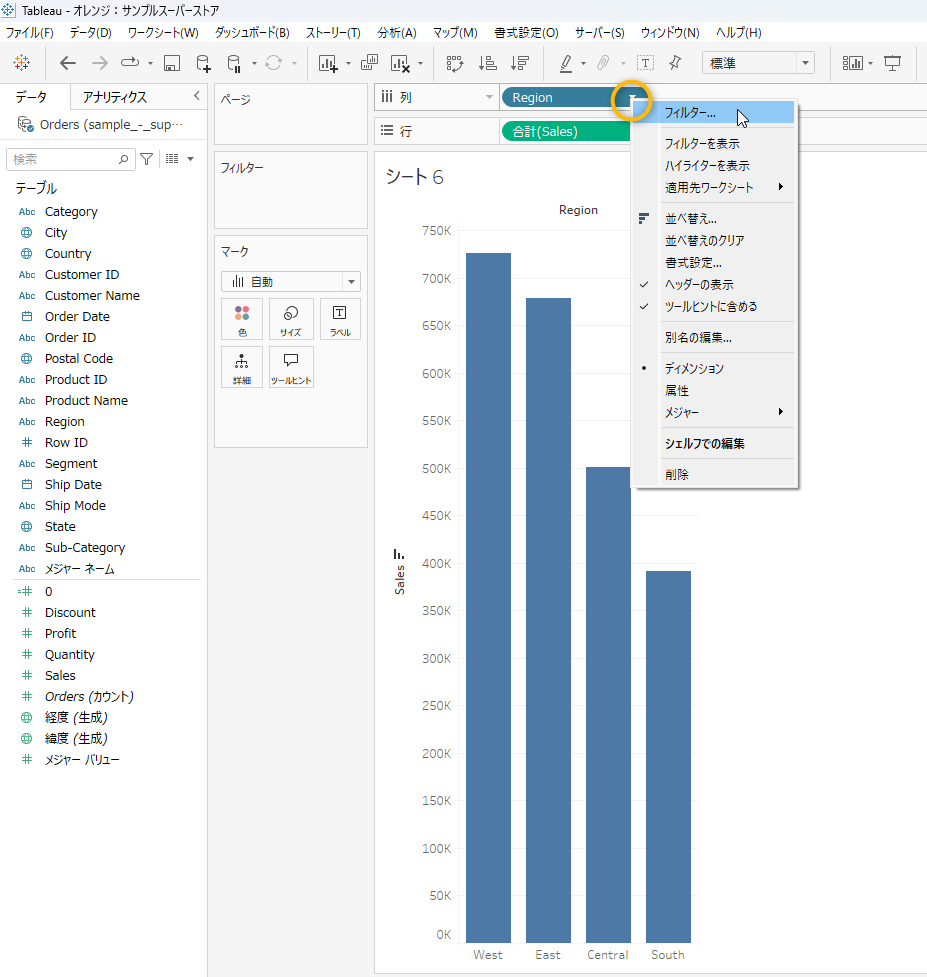Viewport: 927px width, 977px height.
Task: Choose フィルター... from the context menu
Action: 690,113
